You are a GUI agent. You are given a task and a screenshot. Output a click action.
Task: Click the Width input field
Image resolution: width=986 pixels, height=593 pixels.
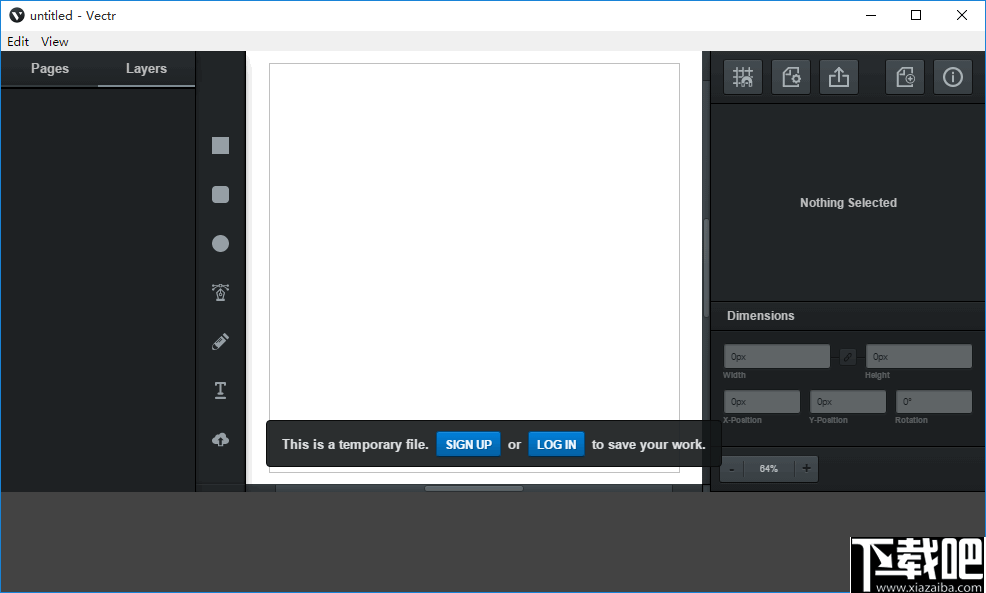[777, 357]
